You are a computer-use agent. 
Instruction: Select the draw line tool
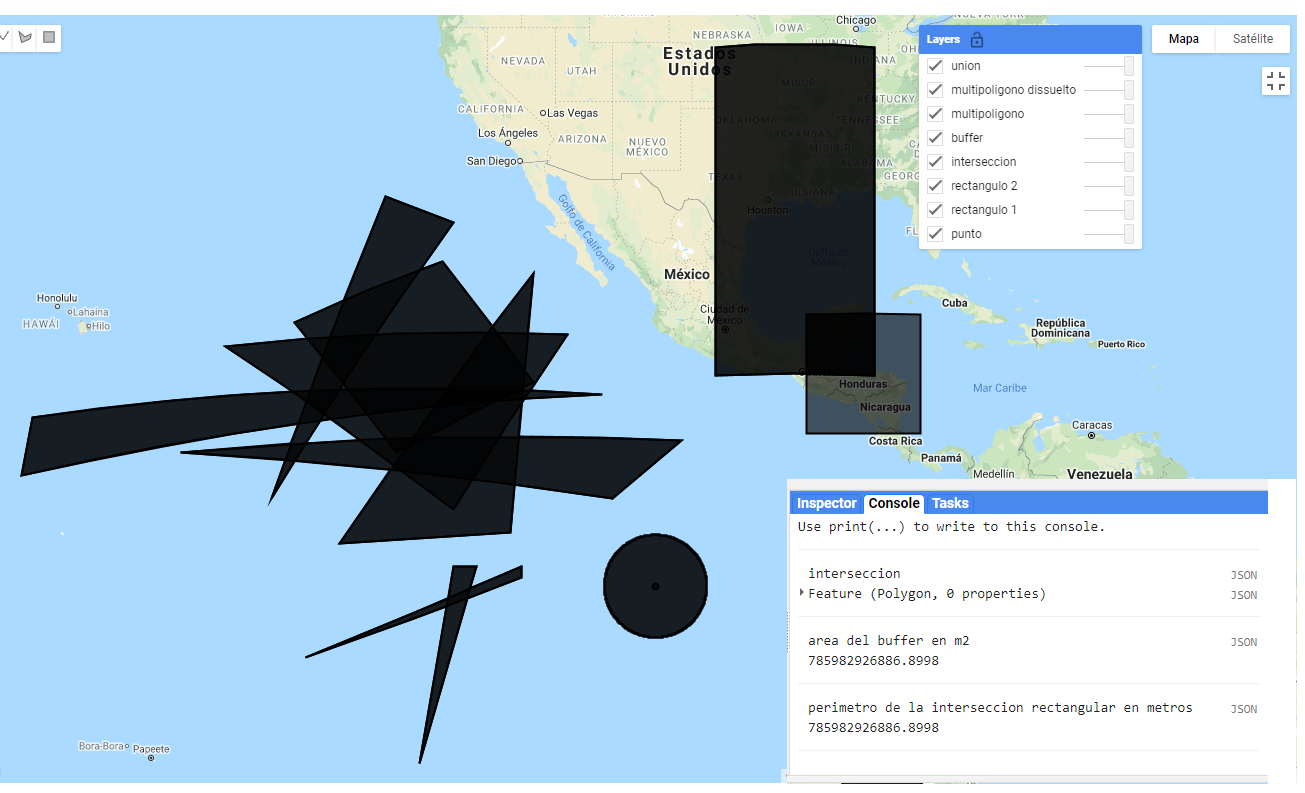pos(4,38)
